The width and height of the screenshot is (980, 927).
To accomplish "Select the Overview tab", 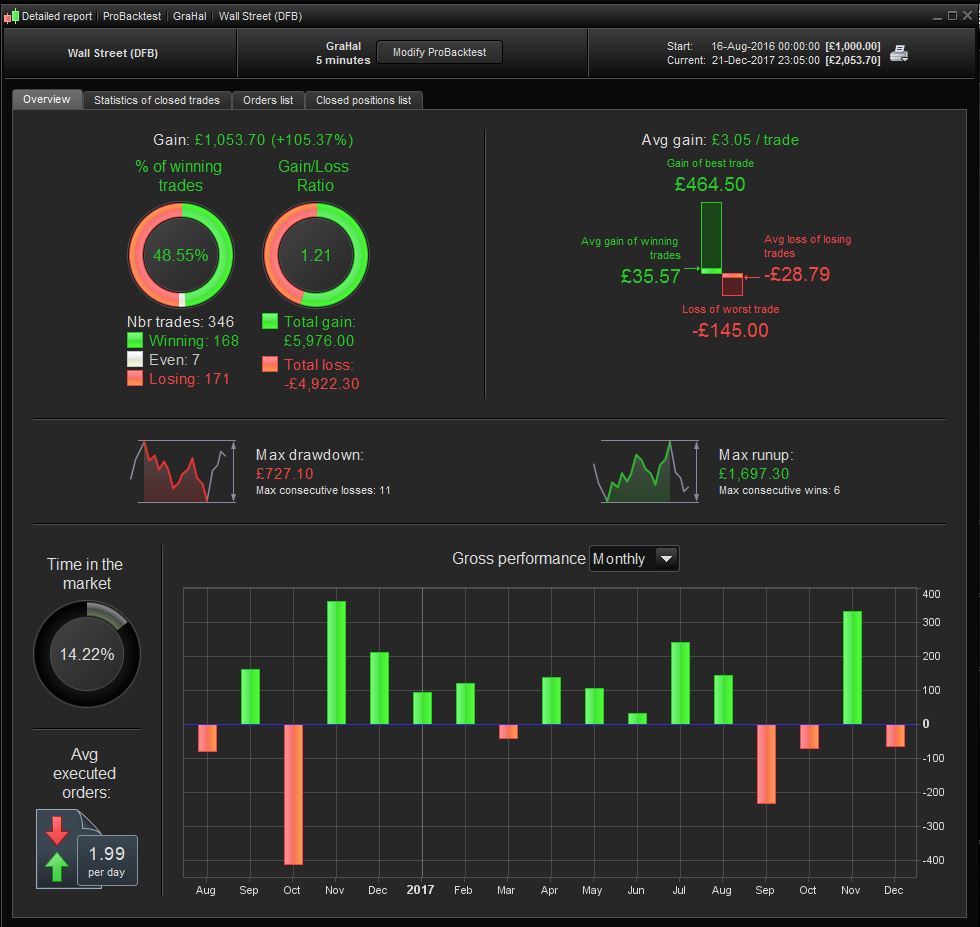I will [x=47, y=99].
